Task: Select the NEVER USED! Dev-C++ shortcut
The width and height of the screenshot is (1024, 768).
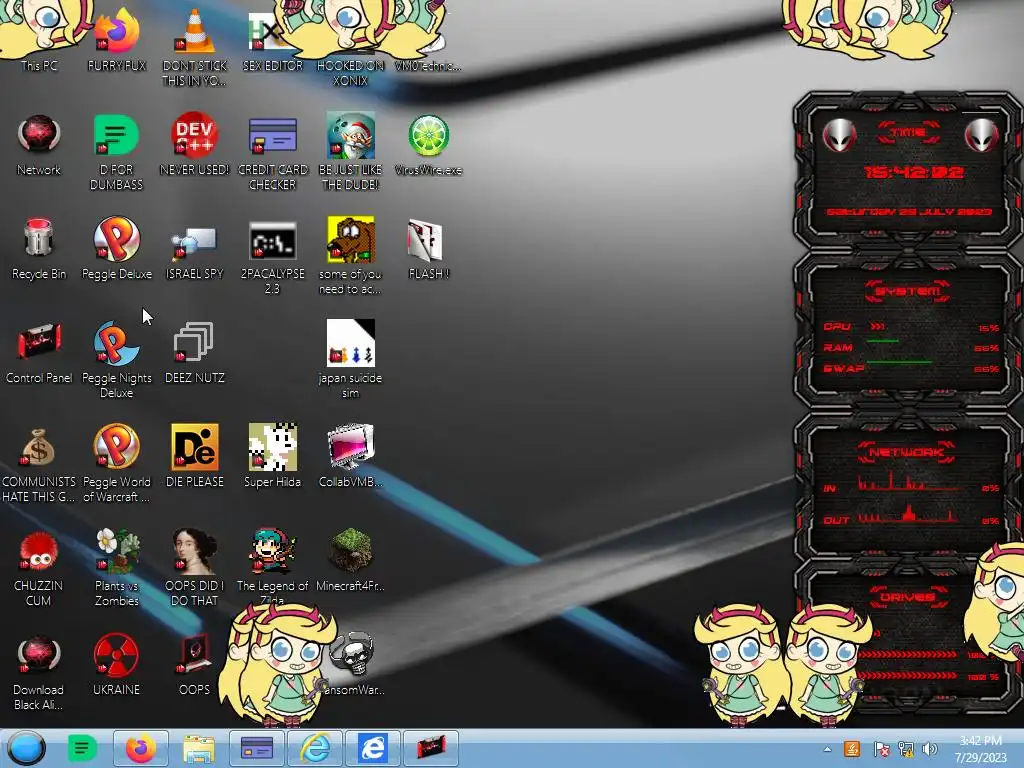Action: point(195,145)
